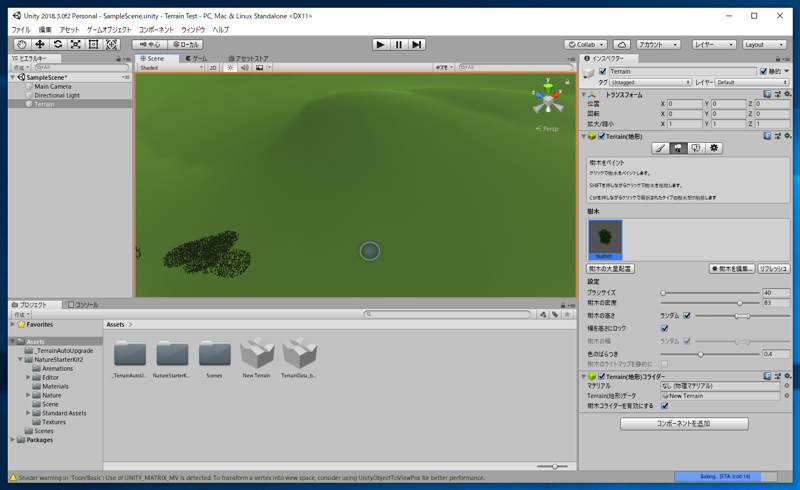
Task: Open the GameObject menu
Action: click(x=109, y=30)
